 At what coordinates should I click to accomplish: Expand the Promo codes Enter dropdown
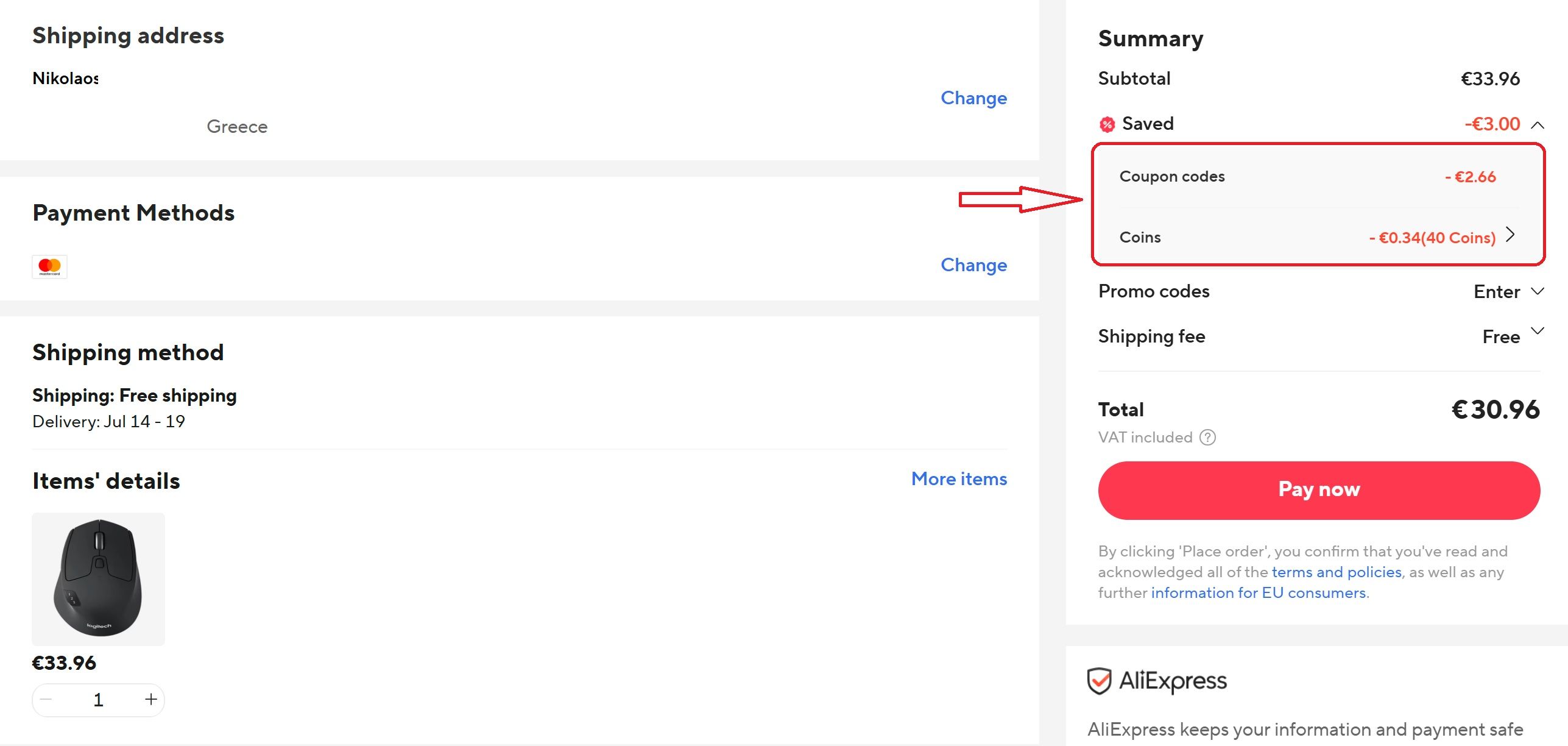1508,291
